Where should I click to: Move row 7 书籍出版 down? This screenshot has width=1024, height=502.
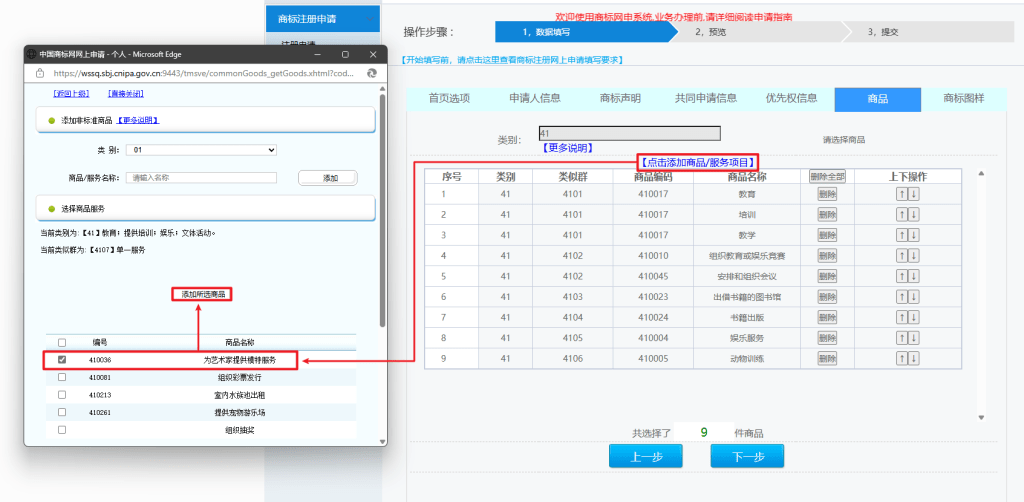[x=914, y=317]
